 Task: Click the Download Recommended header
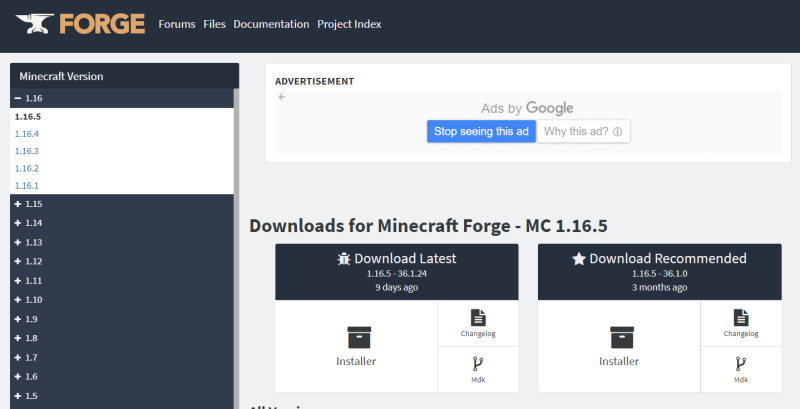[x=660, y=272]
